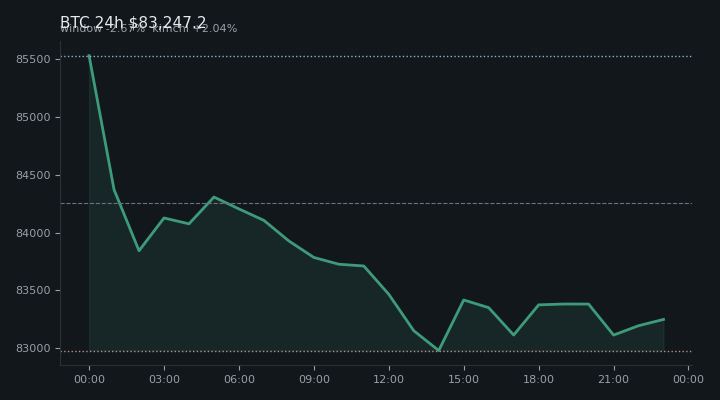Click the 18:00 time axis label
This screenshot has width=720, height=400.
[x=538, y=379]
